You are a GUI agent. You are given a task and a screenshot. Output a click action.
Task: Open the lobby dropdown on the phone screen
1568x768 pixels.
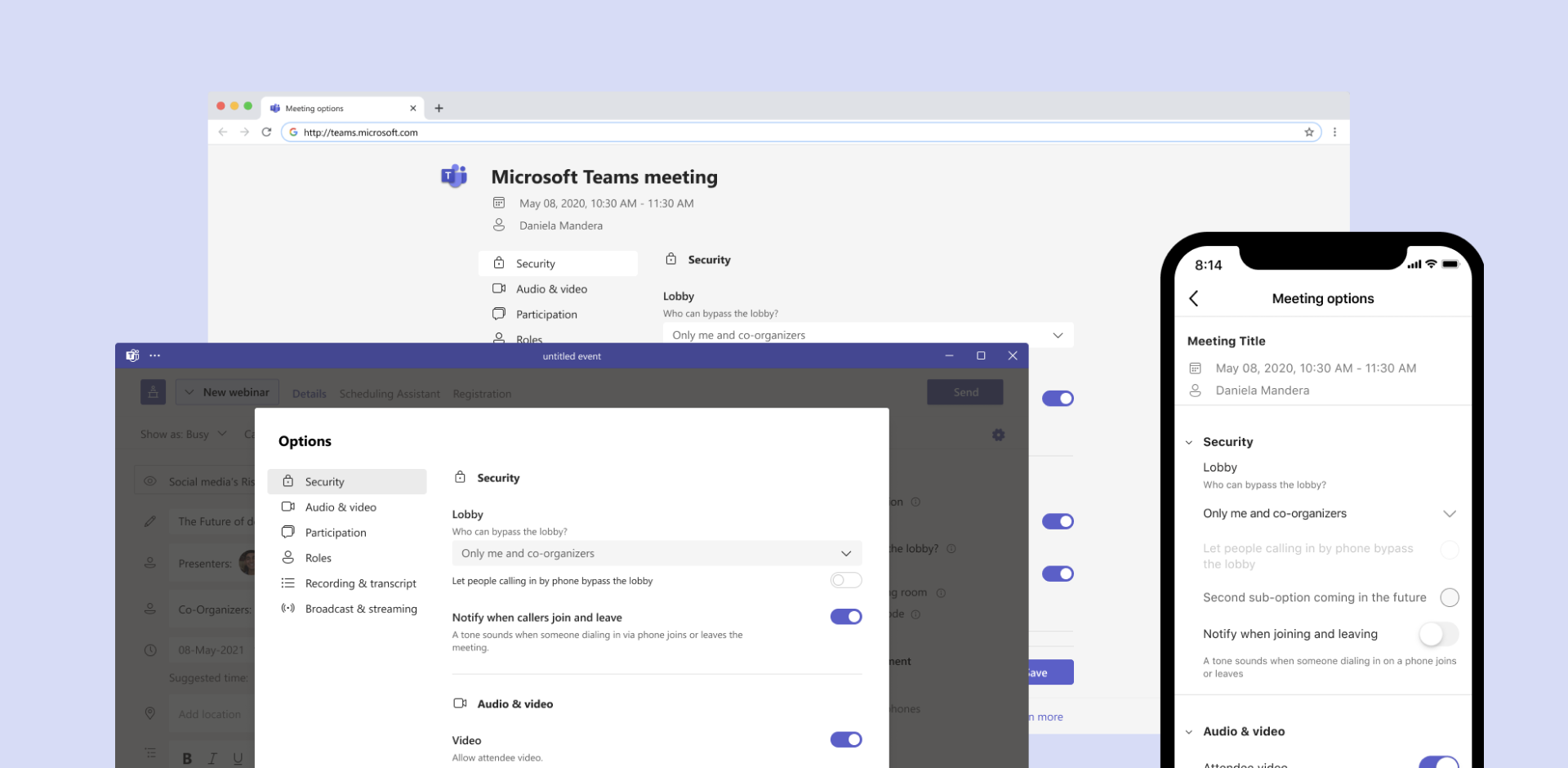tap(1329, 513)
